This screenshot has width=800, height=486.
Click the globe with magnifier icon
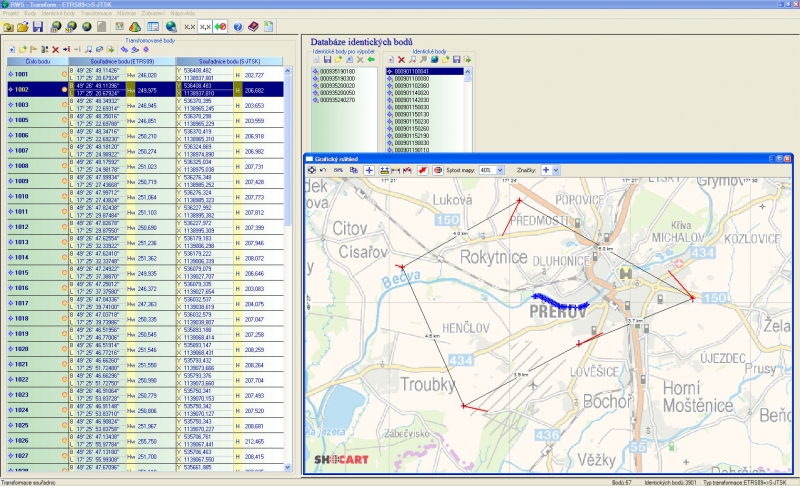171,27
